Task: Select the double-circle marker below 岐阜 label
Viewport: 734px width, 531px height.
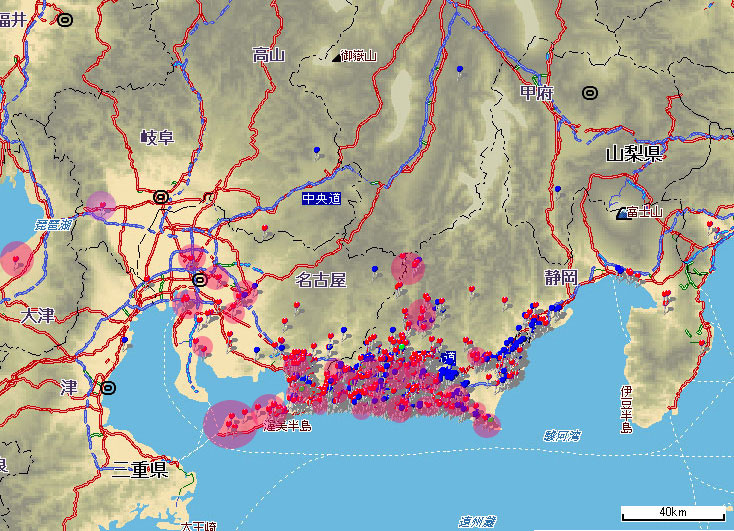Action: 161,197
